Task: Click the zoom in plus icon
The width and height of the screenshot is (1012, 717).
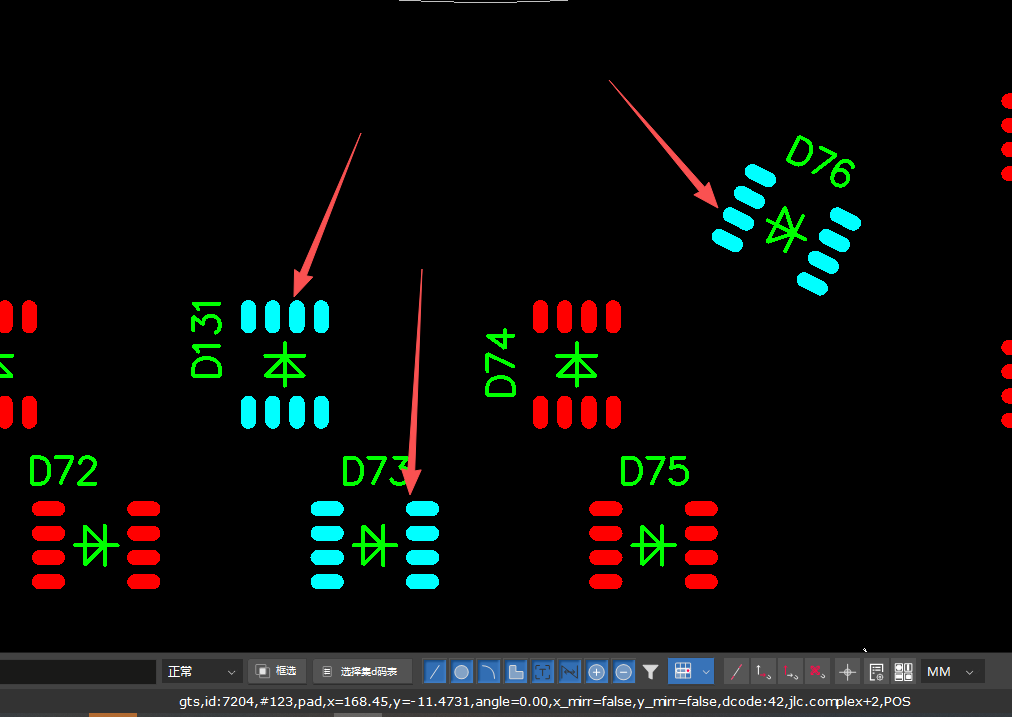Action: [x=597, y=671]
